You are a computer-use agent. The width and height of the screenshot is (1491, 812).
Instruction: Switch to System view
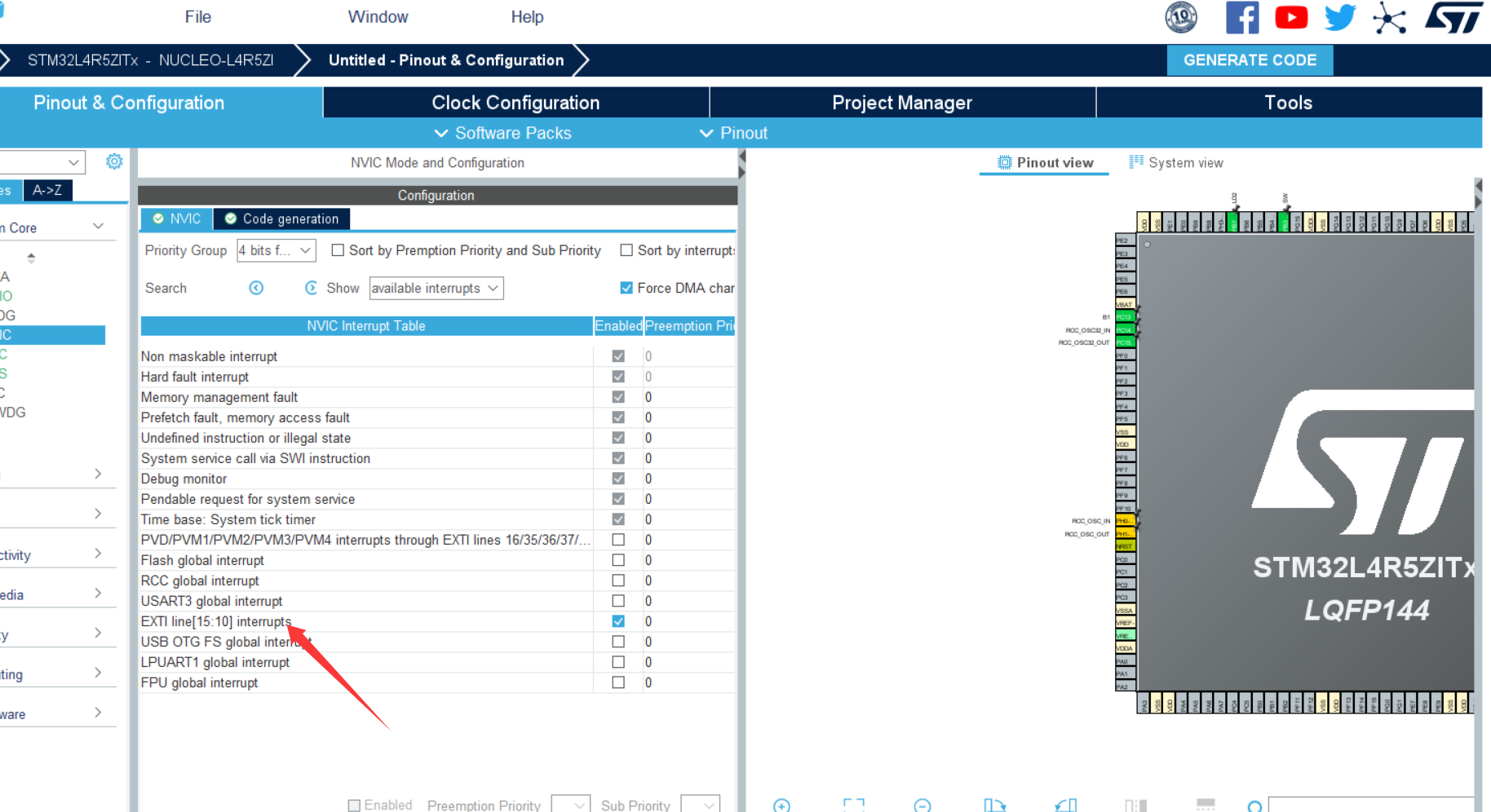coord(1176,162)
